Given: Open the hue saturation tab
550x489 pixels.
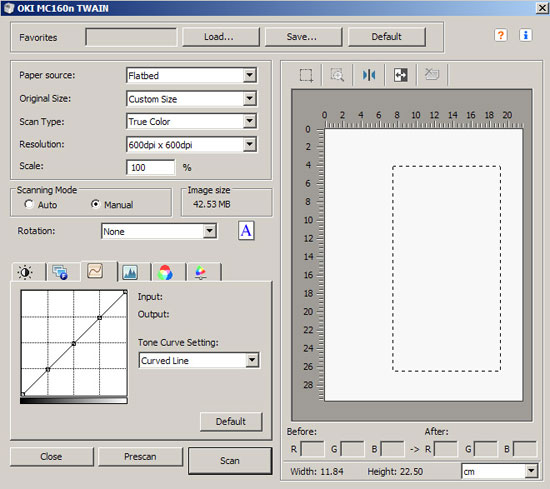Looking at the screenshot, I should click(x=200, y=272).
